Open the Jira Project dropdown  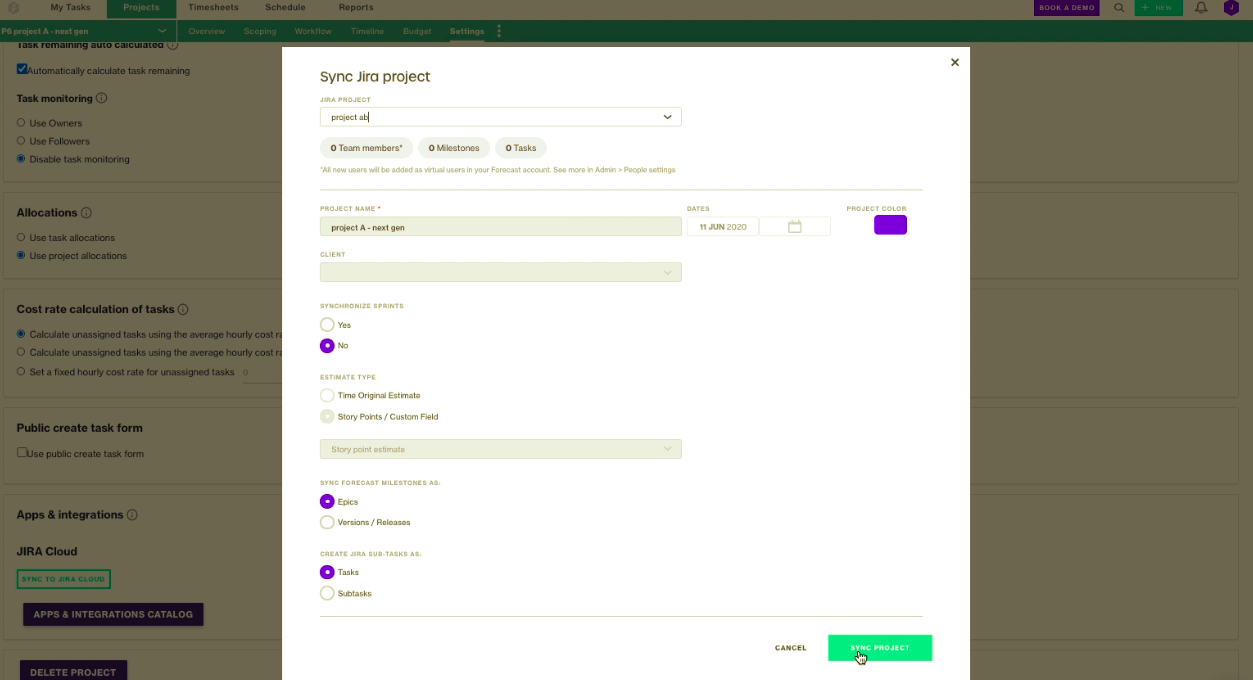tap(501, 117)
